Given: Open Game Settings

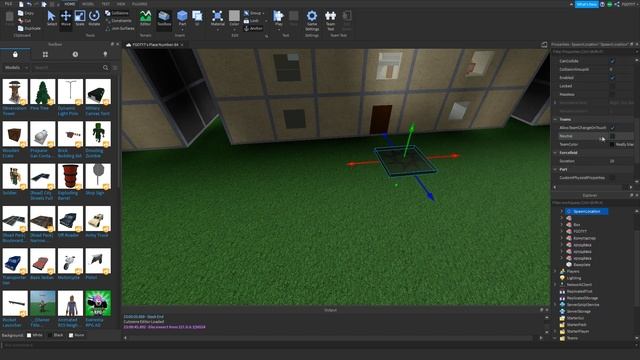Looking at the screenshot, I should [x=312, y=20].
